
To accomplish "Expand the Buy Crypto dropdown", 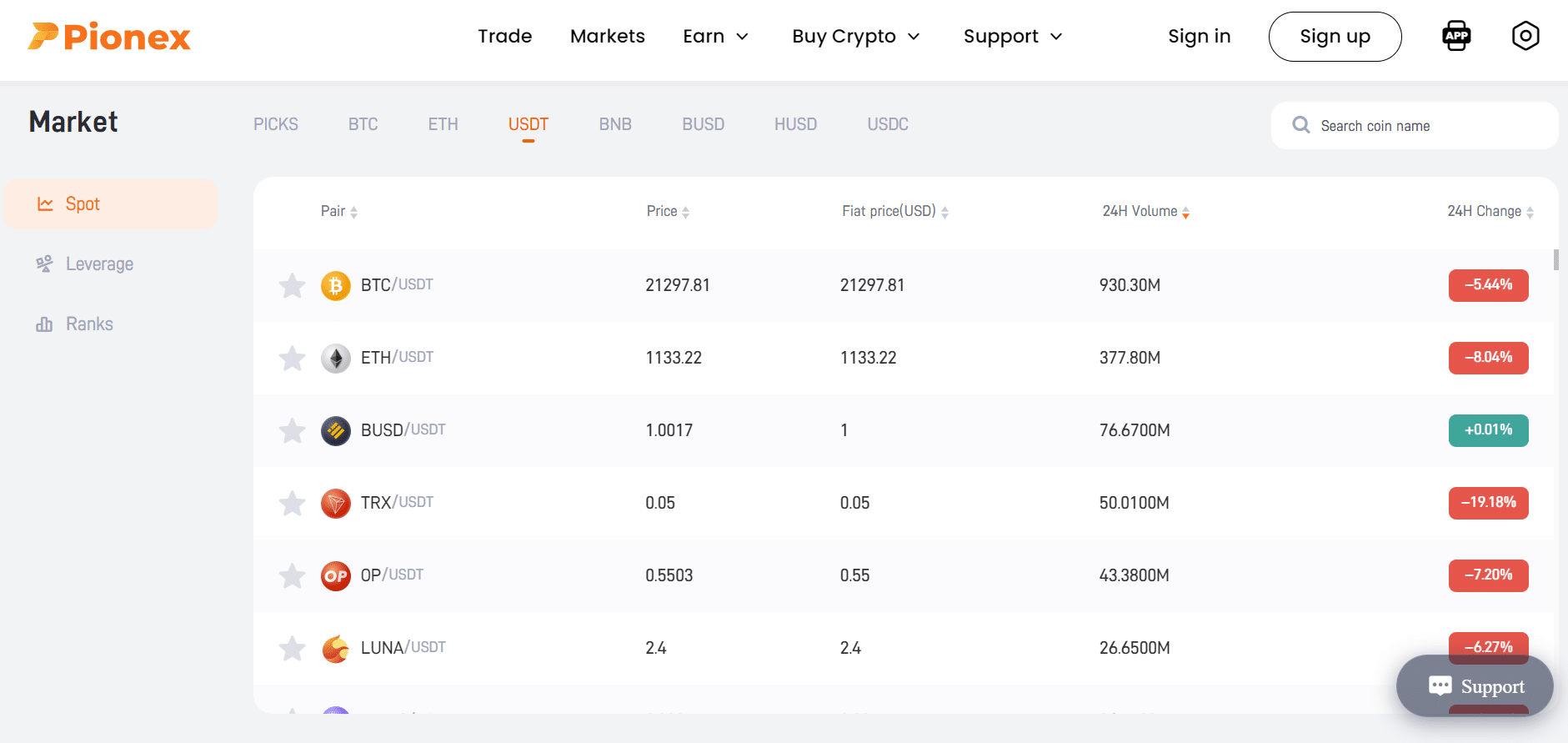I will pyautogui.click(x=855, y=37).
